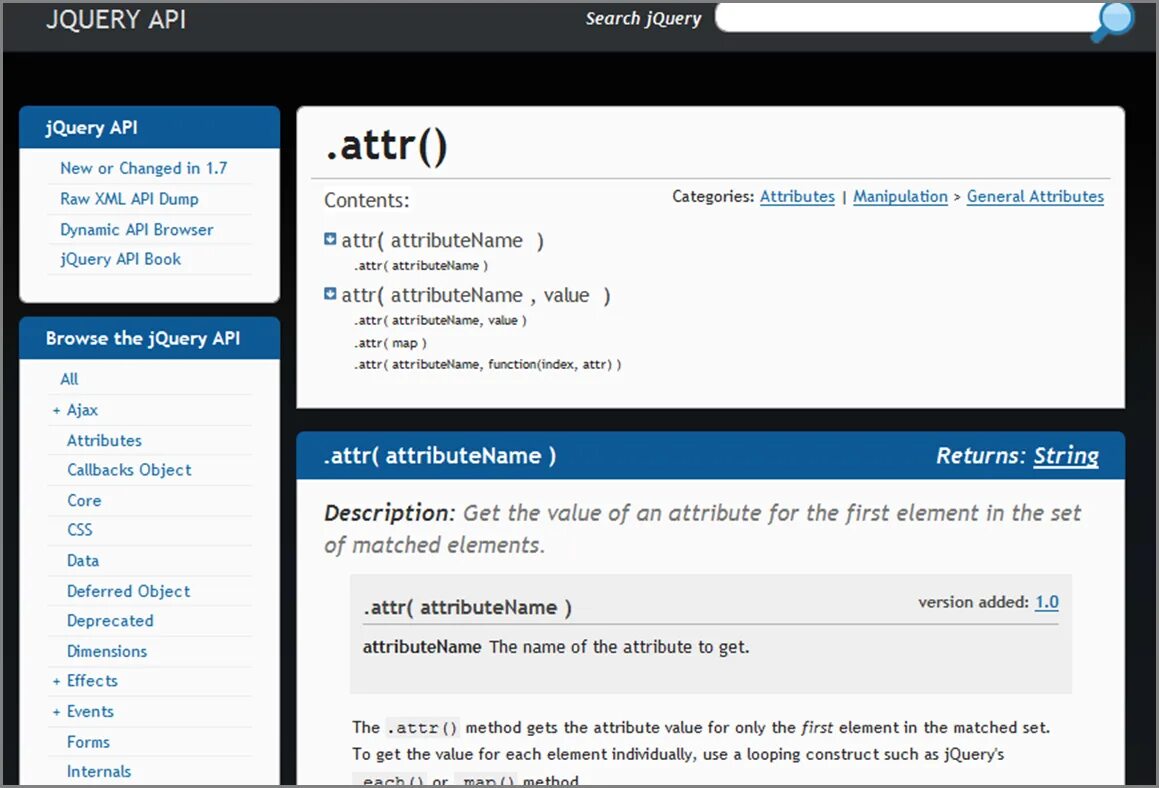Click the .attr() inline code snippet

click(423, 727)
